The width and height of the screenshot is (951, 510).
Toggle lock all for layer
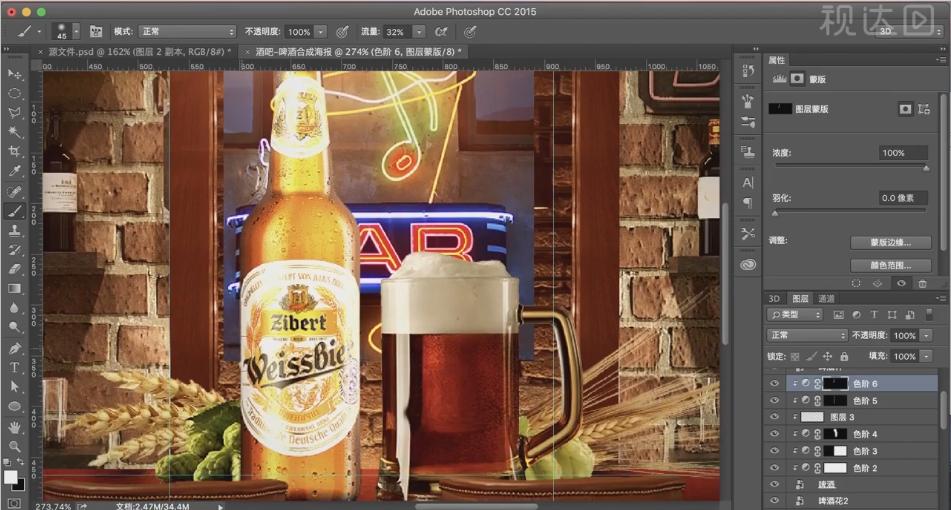point(844,356)
